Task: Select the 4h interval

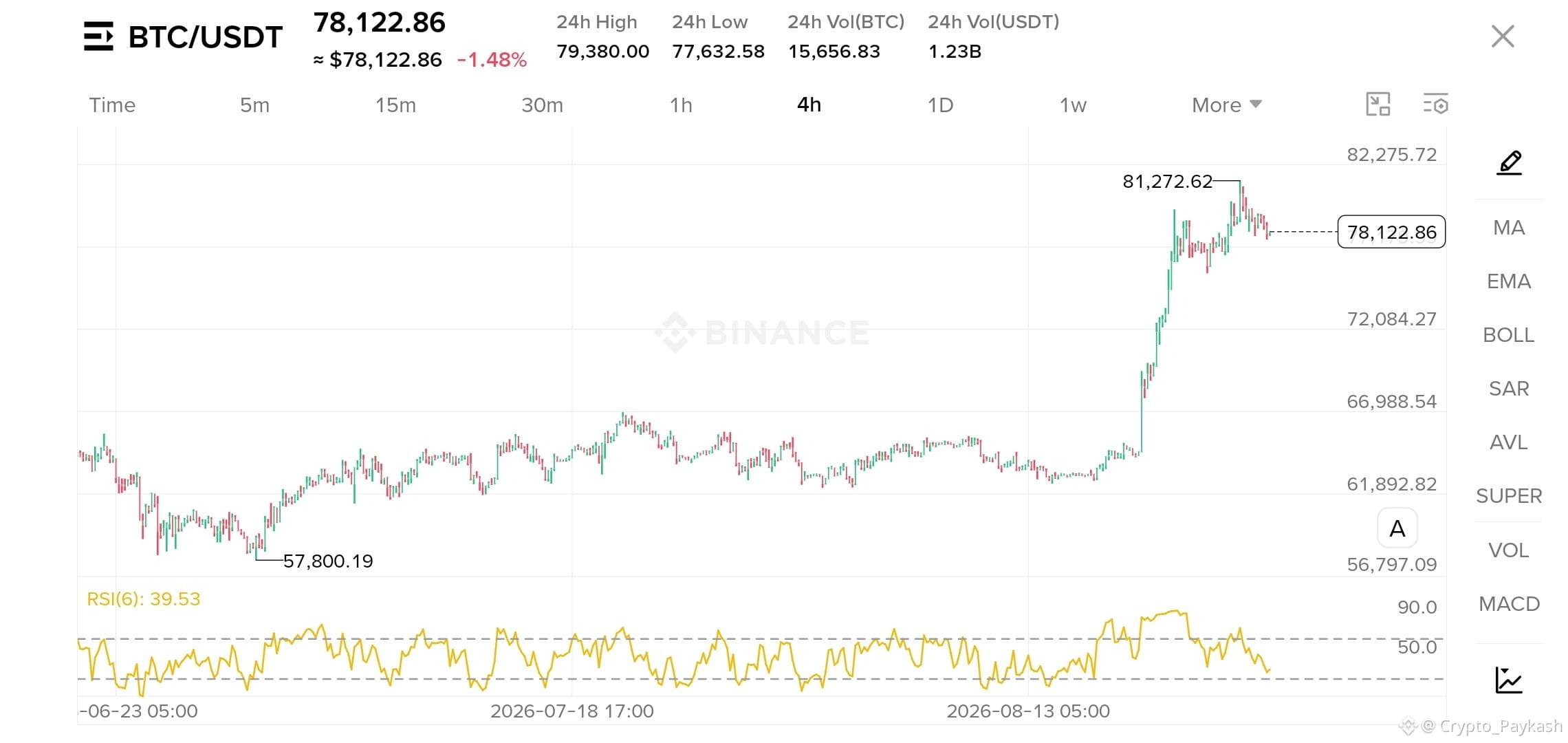Action: (809, 105)
